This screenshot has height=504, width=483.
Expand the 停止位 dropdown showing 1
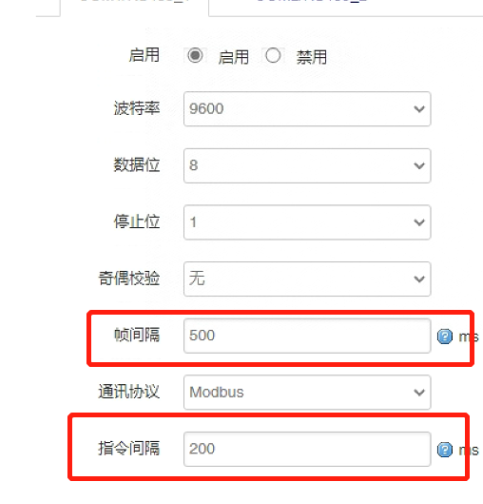(x=307, y=222)
